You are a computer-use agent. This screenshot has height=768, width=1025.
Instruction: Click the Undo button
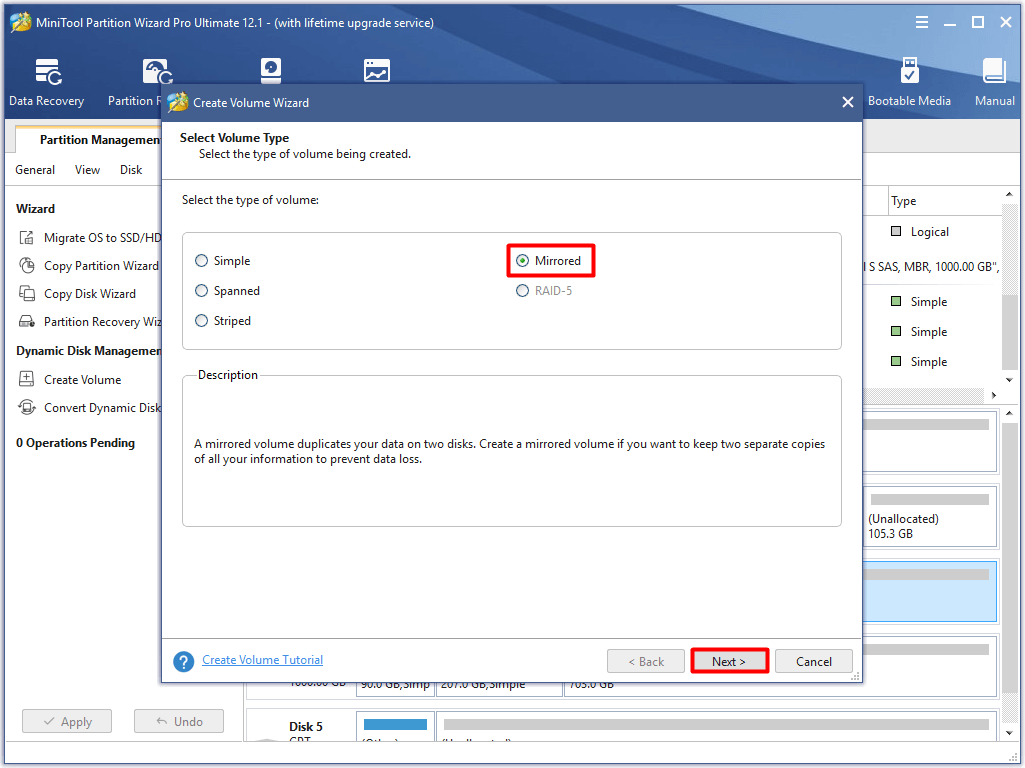[178, 722]
